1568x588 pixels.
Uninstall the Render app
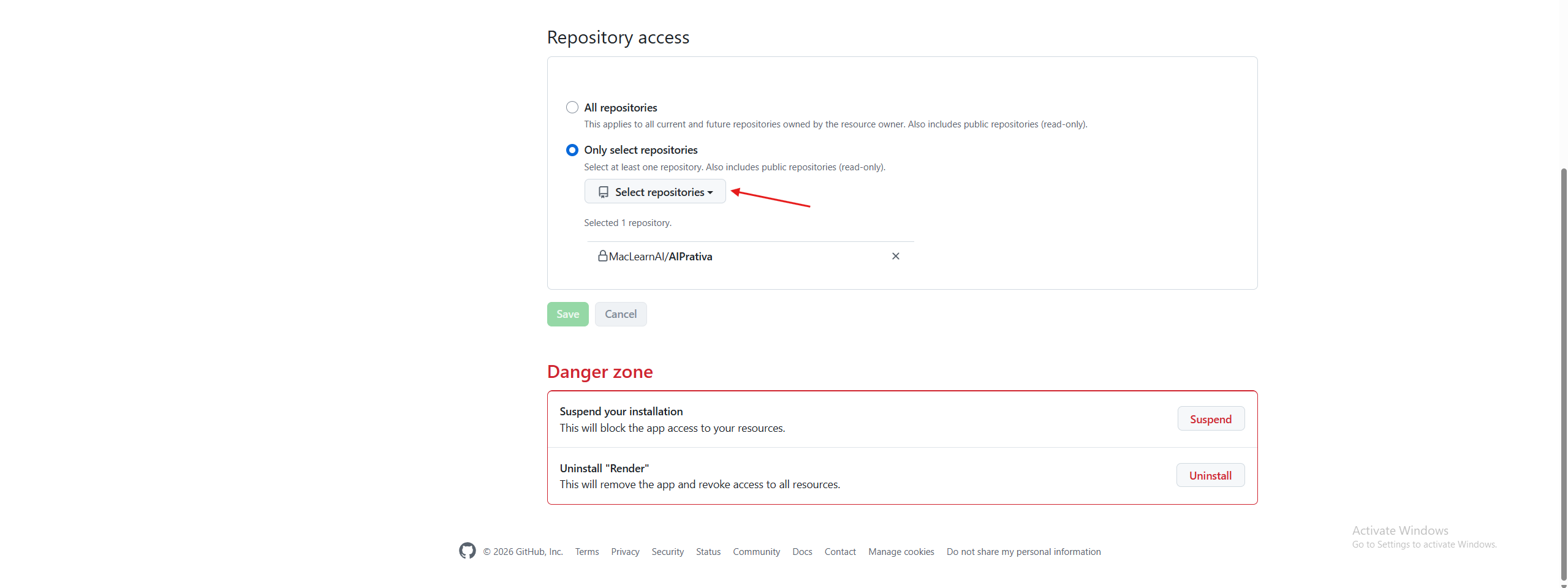click(x=1210, y=475)
